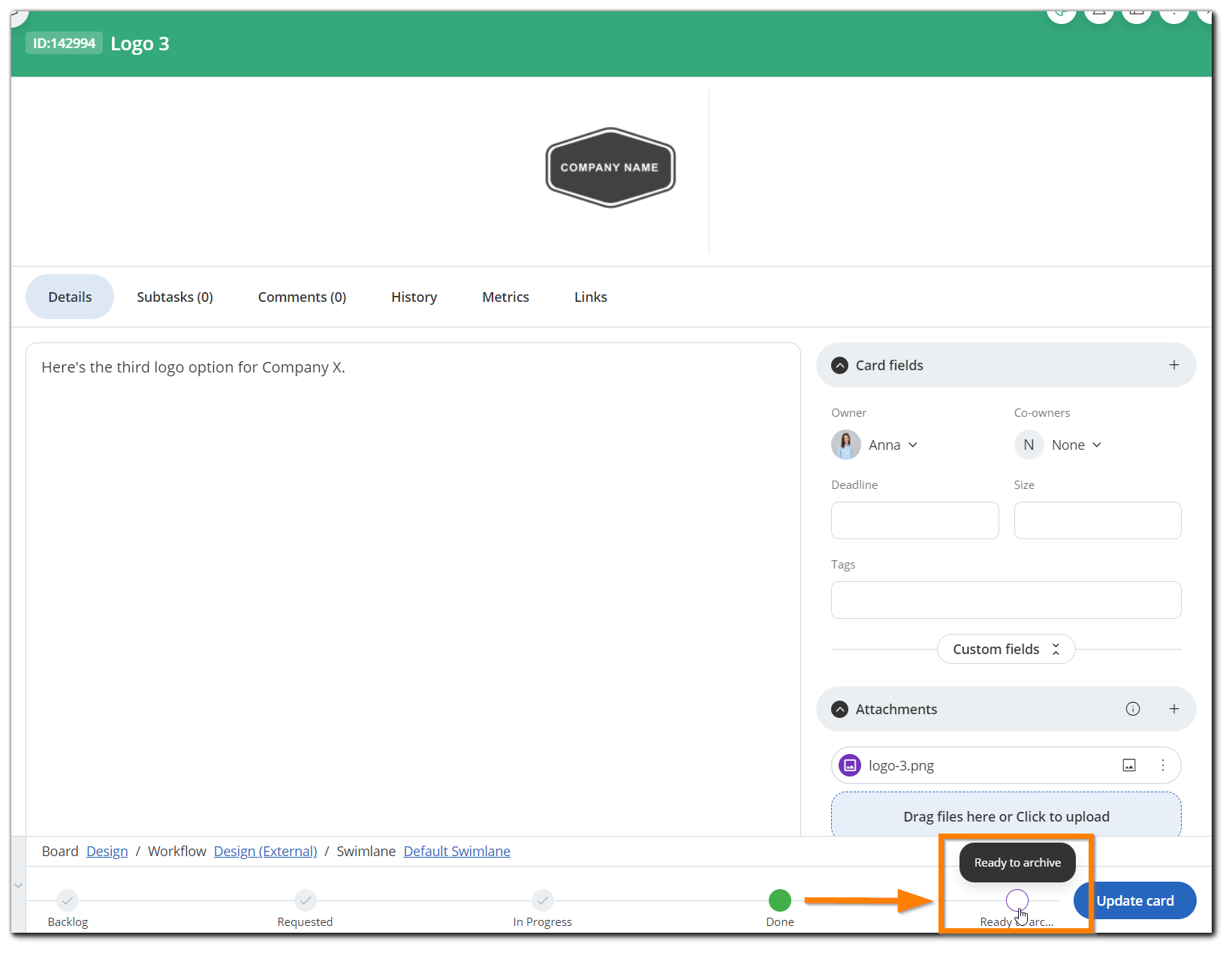1232x953 pixels.
Task: Switch to the History tab
Action: coord(414,297)
